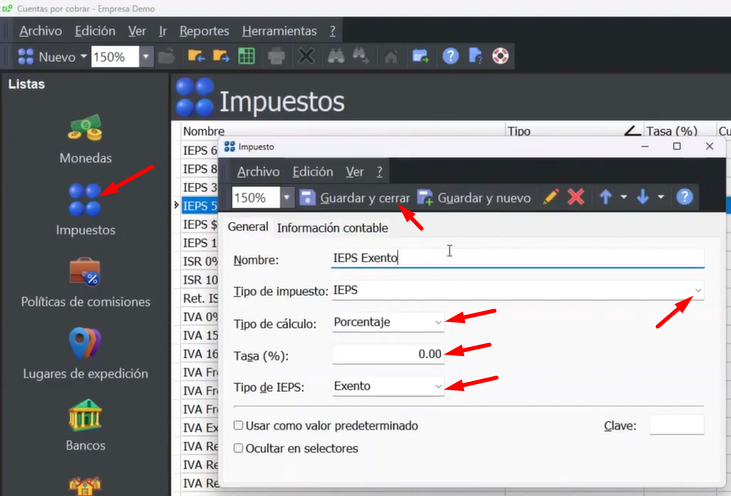Image resolution: width=731 pixels, height=496 pixels.
Task: Open the Reportes menu in main window
Action: [204, 31]
